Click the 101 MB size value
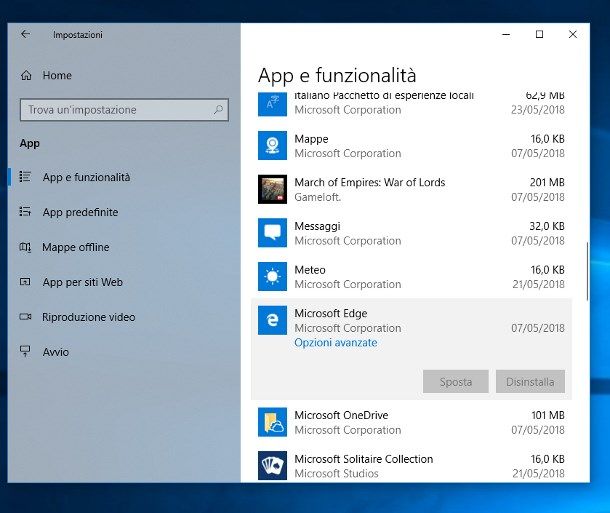Screen dimensions: 610x513 click(x=548, y=415)
